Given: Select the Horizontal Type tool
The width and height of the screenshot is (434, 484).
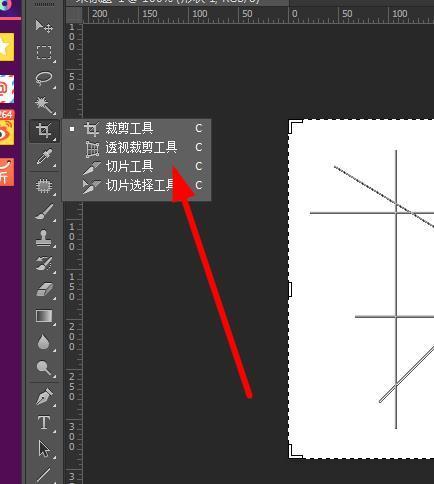Looking at the screenshot, I should point(44,423).
